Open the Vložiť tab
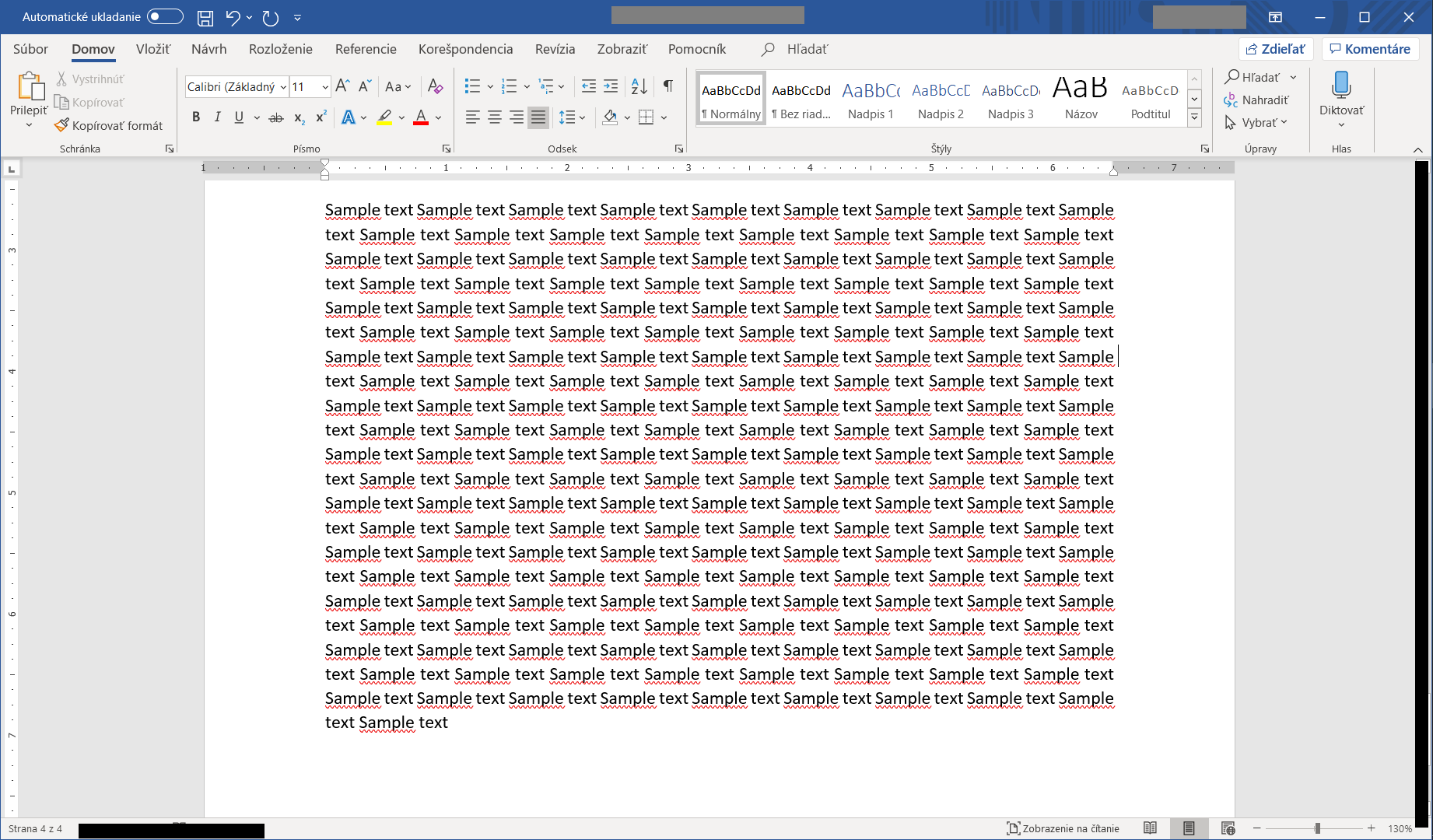 pyautogui.click(x=153, y=49)
